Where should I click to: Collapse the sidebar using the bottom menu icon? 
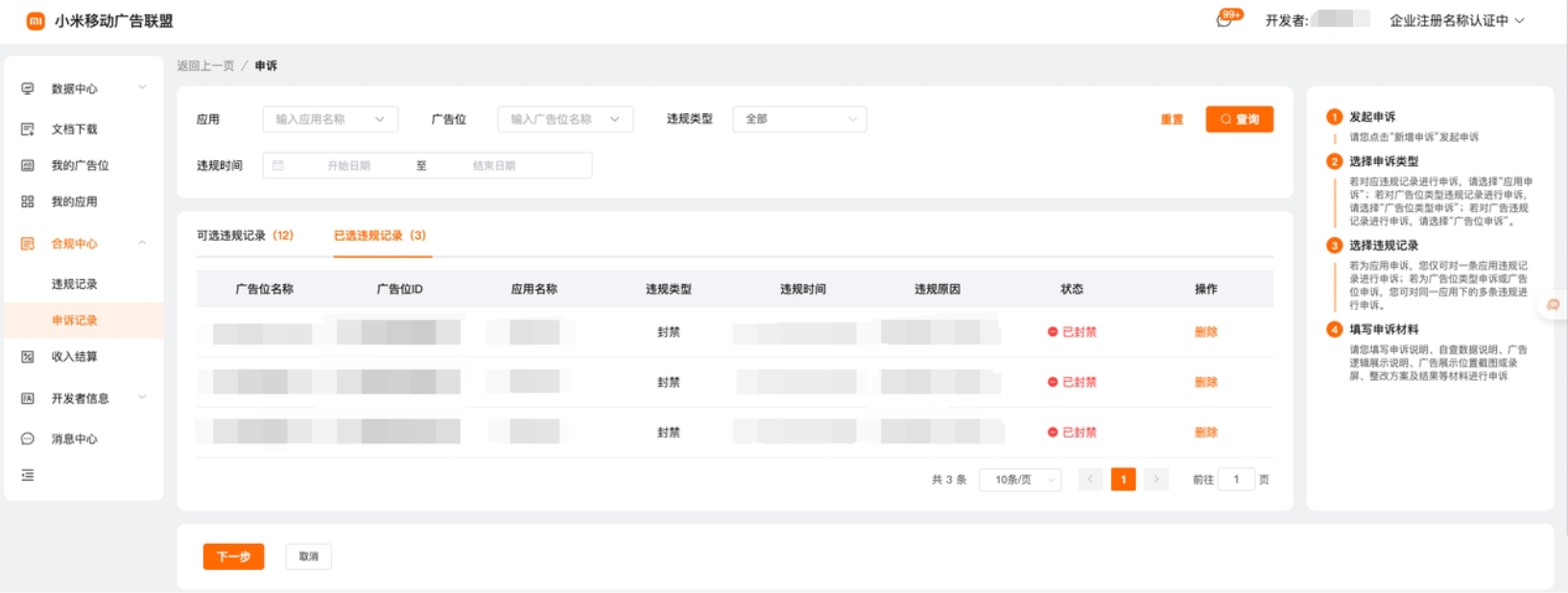28,475
